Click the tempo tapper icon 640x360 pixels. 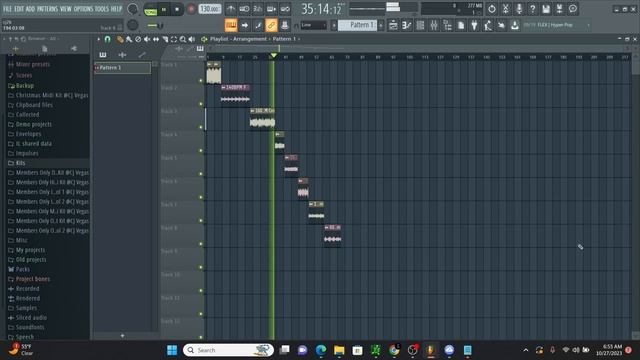(488, 25)
